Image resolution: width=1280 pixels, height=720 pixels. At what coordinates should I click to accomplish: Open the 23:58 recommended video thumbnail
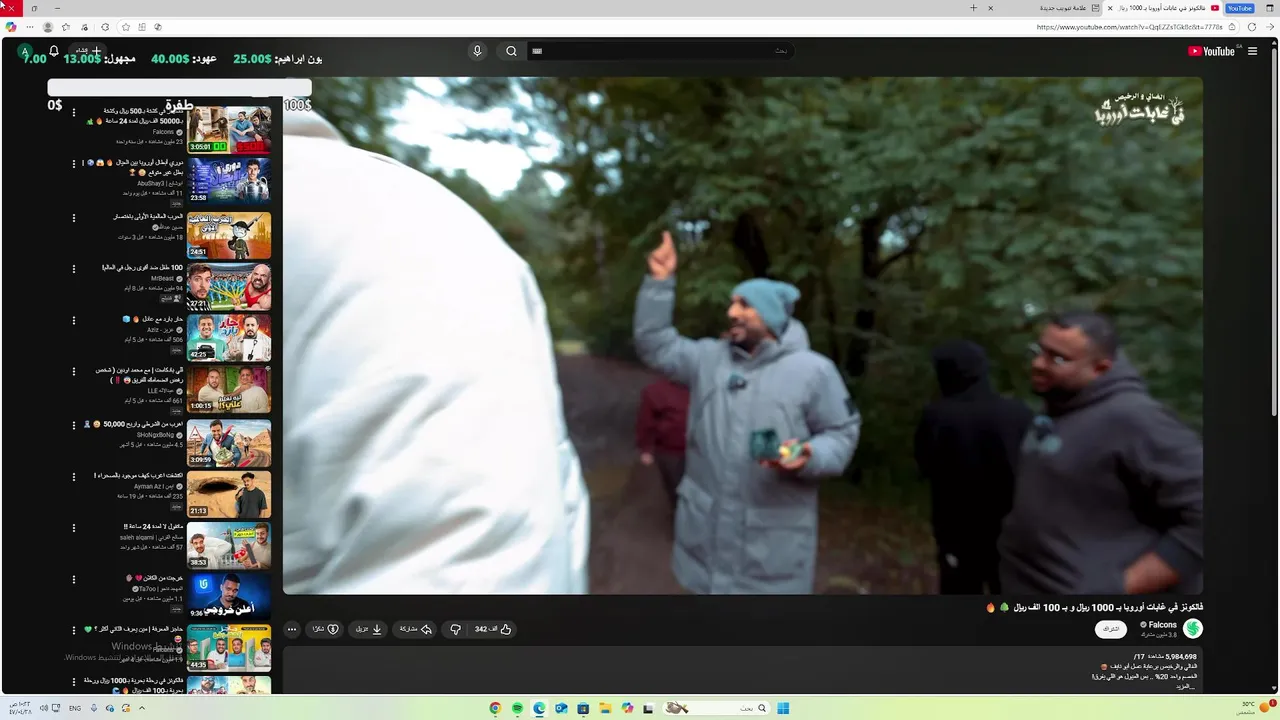pos(229,181)
